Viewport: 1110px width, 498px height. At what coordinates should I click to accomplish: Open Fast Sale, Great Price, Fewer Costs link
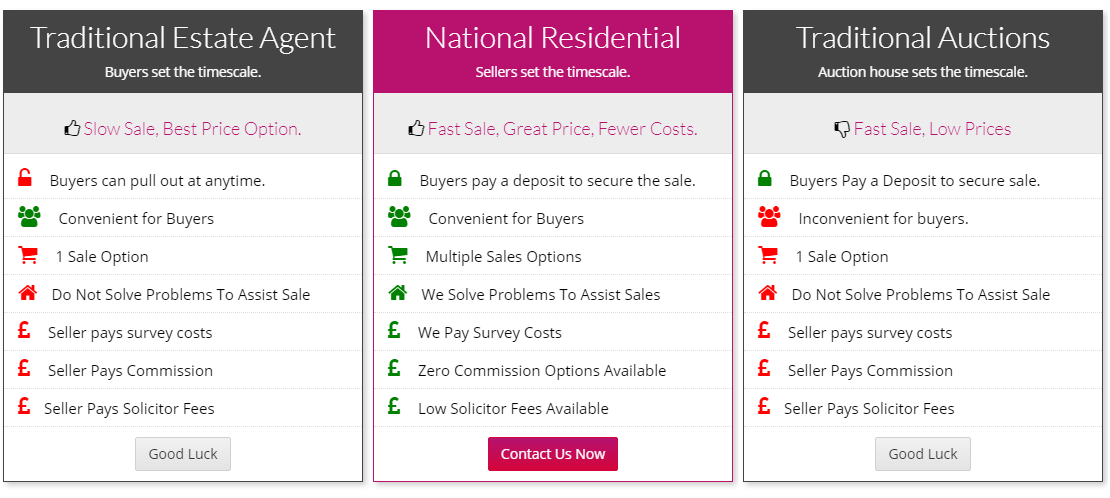pos(563,129)
